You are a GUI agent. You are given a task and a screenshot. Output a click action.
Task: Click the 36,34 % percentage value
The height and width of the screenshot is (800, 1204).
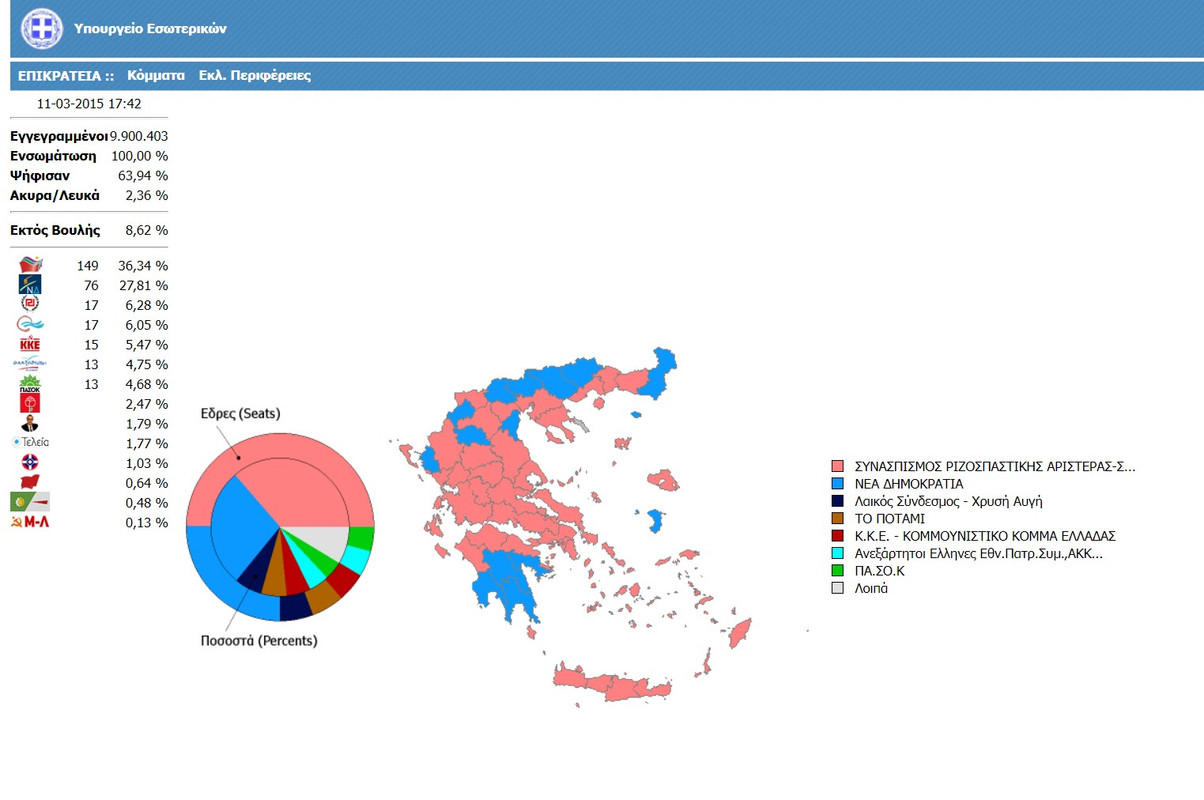pyautogui.click(x=143, y=266)
